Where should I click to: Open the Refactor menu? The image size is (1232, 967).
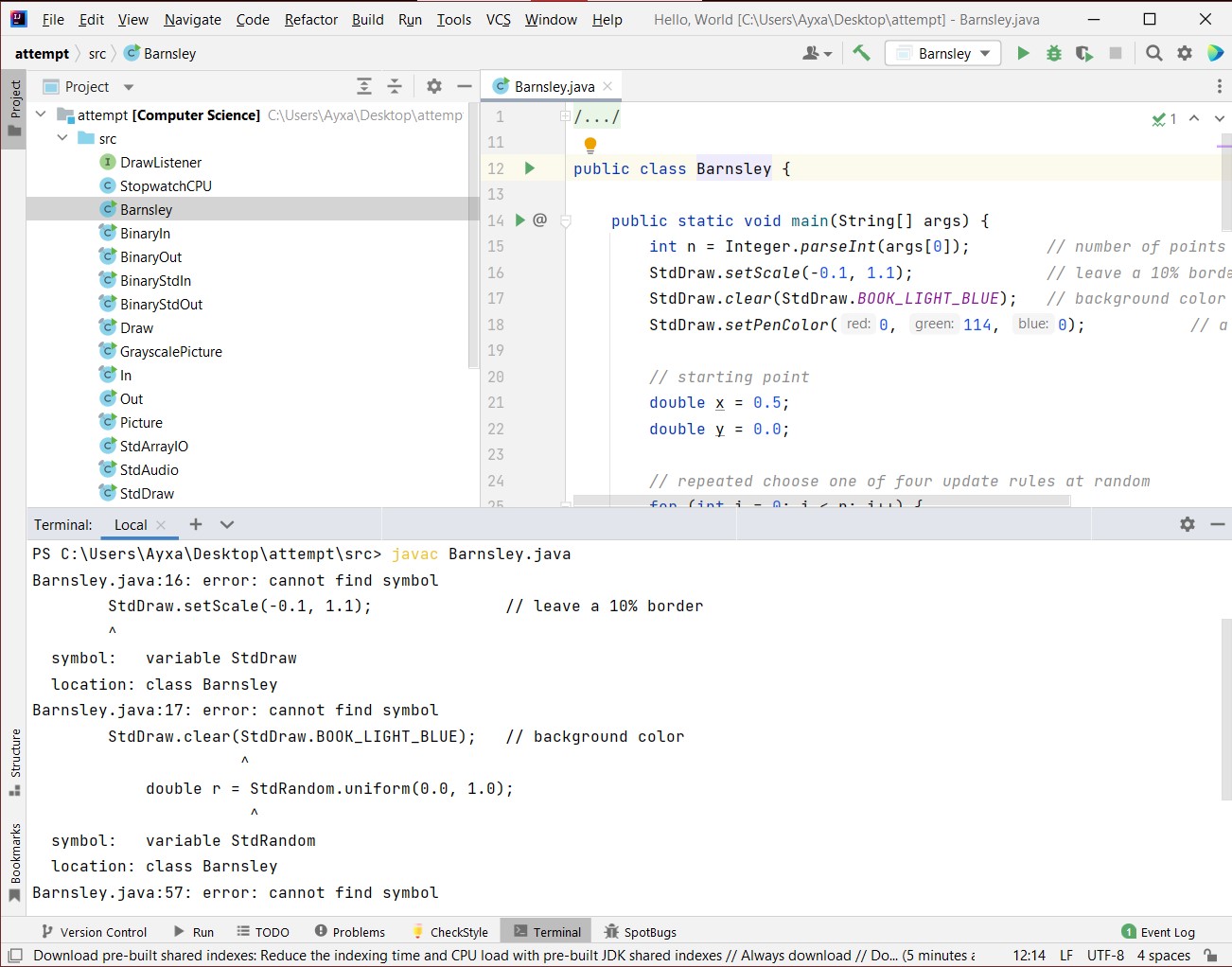(x=311, y=19)
